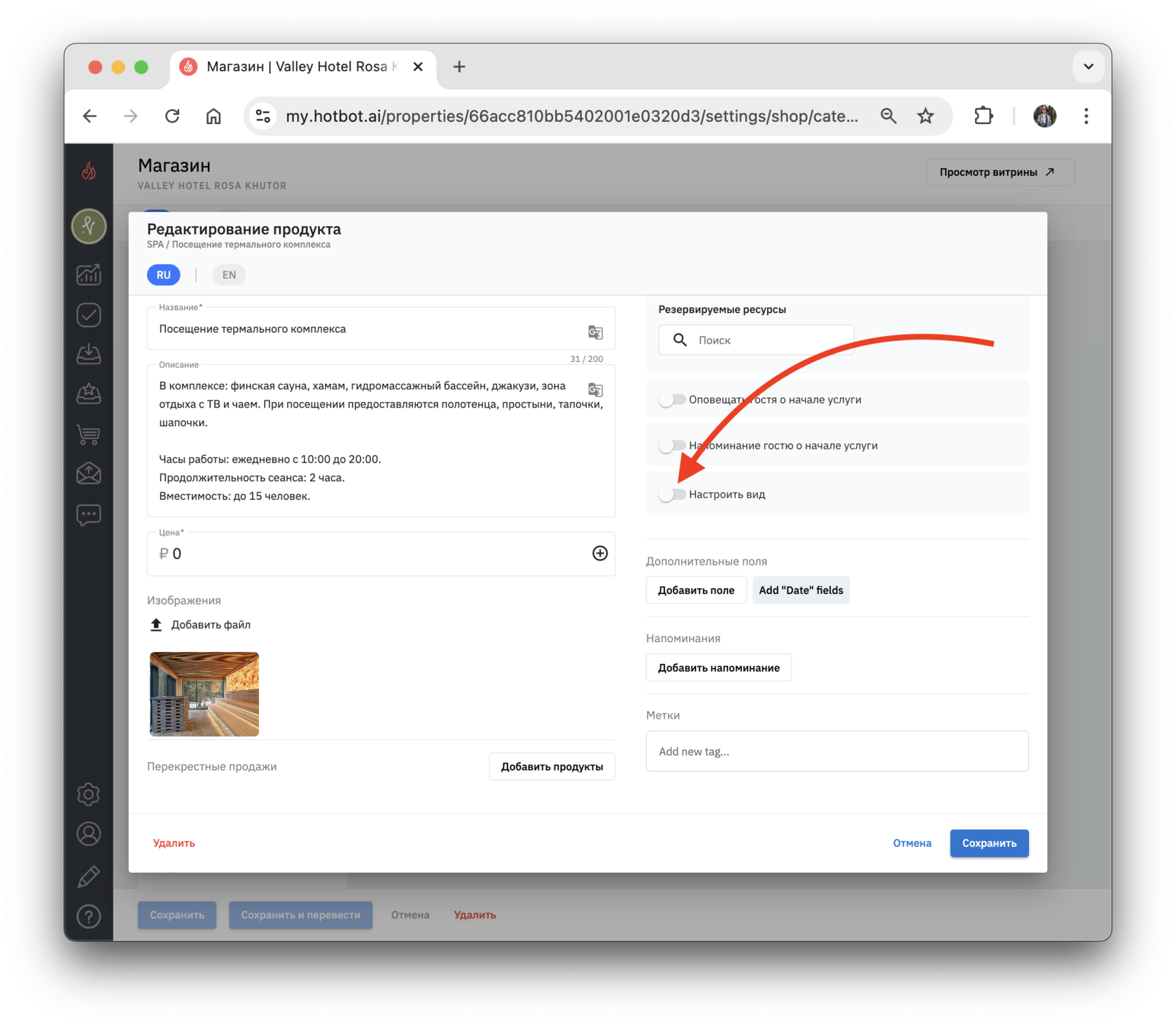Click the blue 'Сохранить' button in dialog
The height and width of the screenshot is (1026, 1176).
989,843
